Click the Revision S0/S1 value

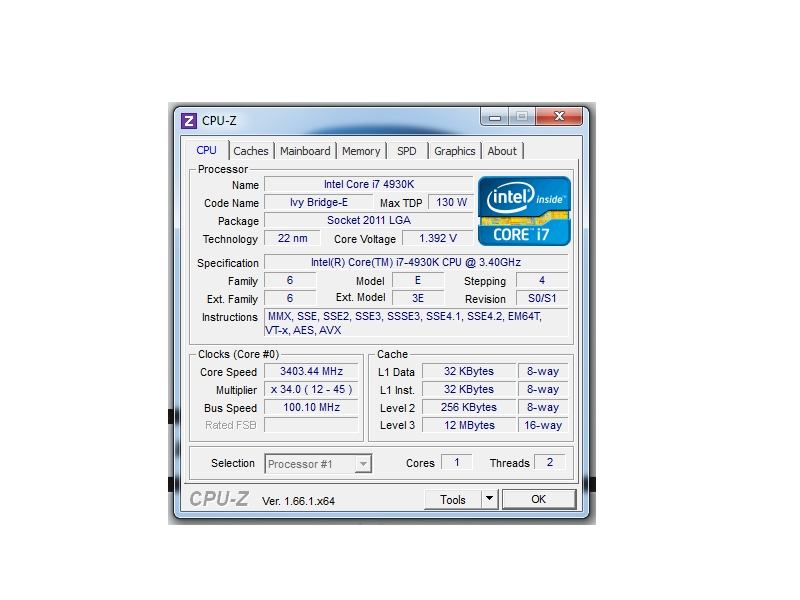[542, 298]
